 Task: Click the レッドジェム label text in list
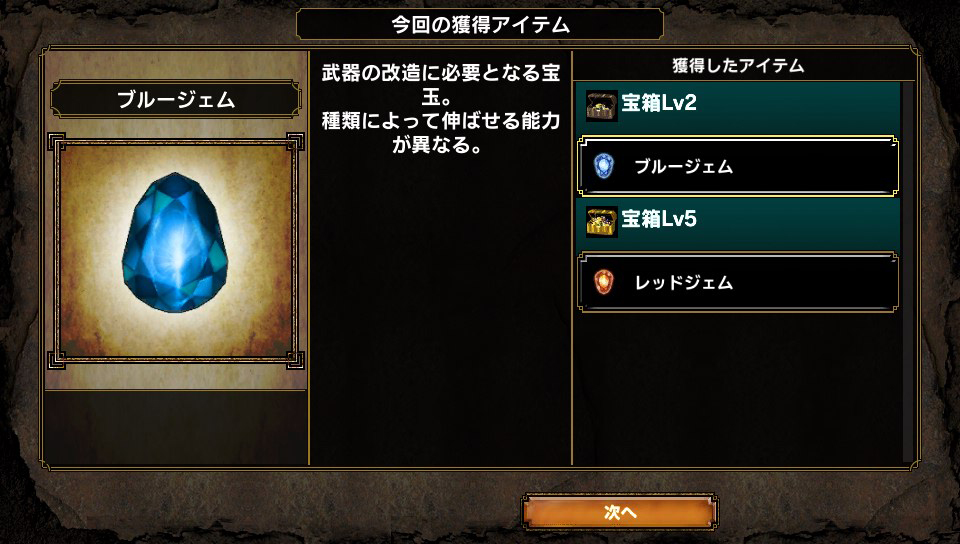(x=683, y=283)
